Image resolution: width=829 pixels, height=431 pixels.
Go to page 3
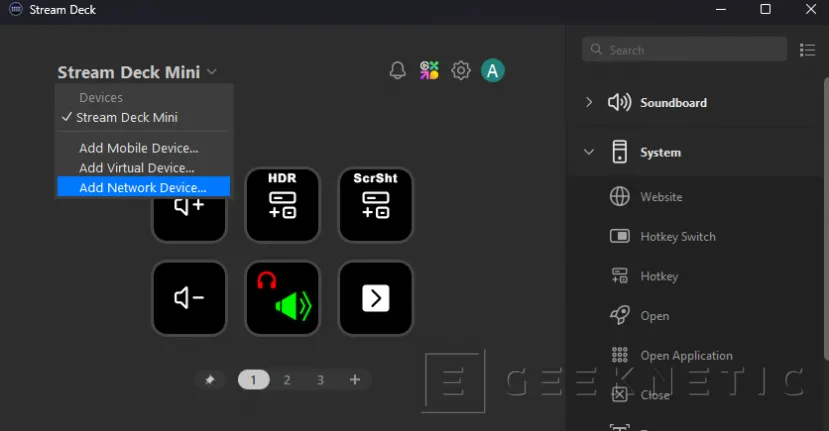(320, 380)
